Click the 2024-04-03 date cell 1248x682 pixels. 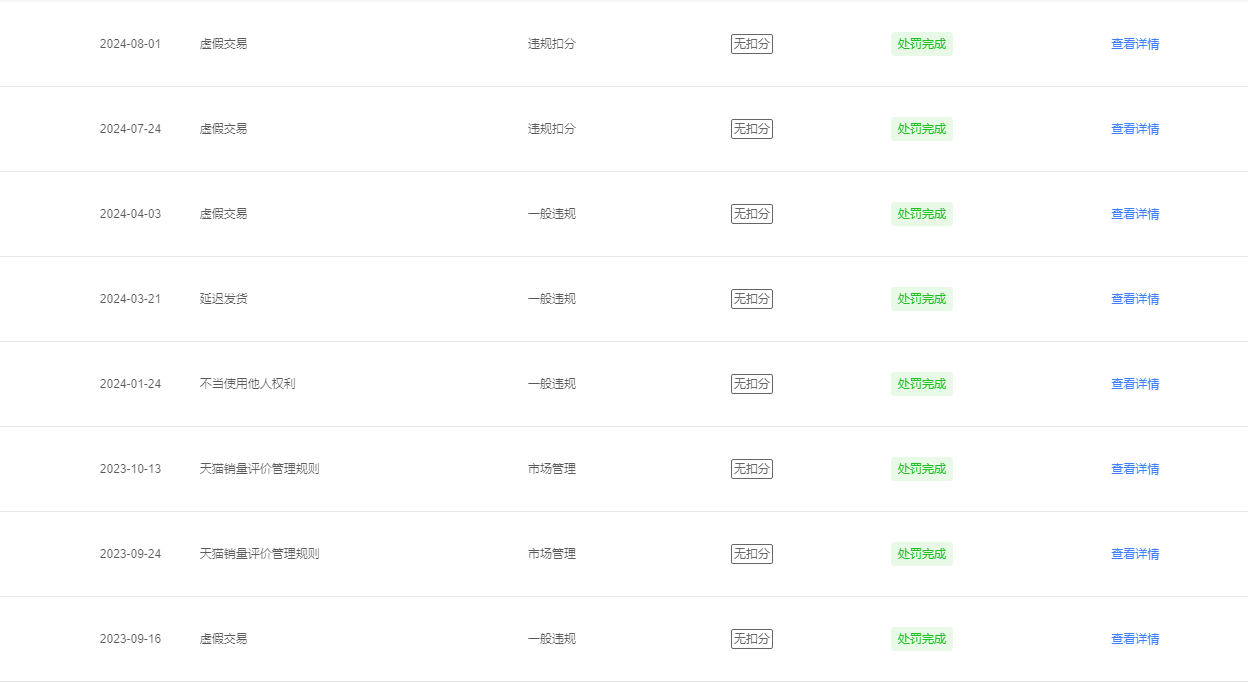[x=130, y=214]
